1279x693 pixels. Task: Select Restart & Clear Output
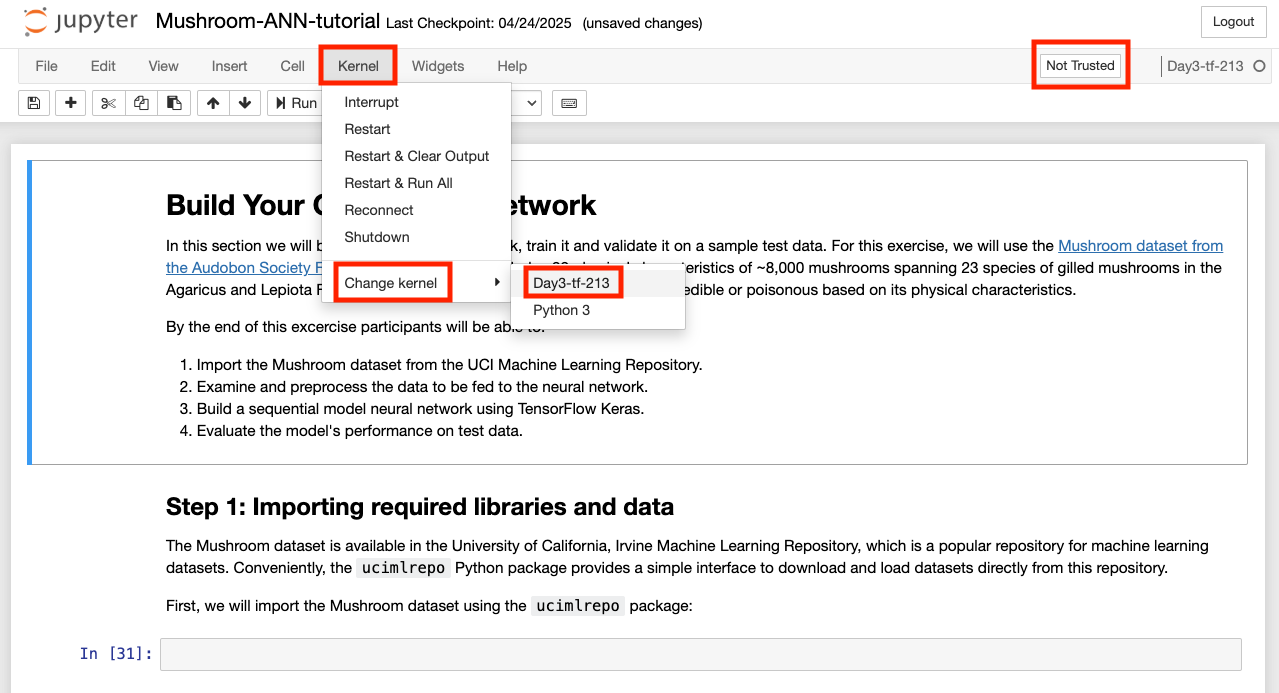(x=416, y=156)
